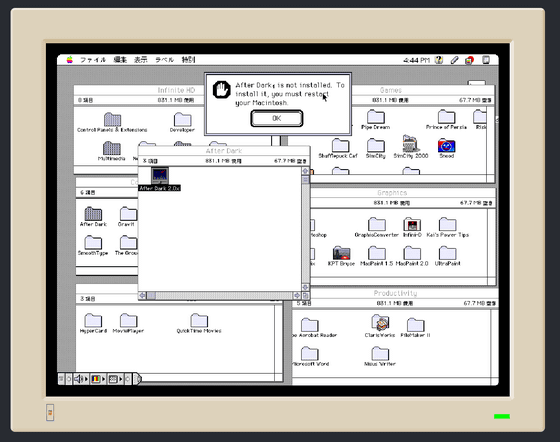Click the Graphics window title bar
The height and width of the screenshot is (442, 560).
tap(402, 193)
